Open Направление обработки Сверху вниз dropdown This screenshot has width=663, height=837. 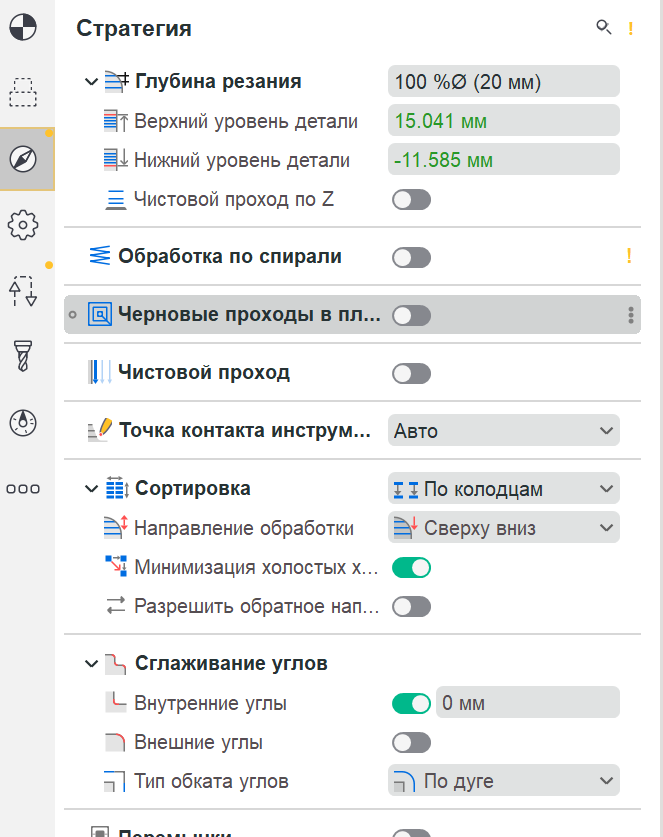pyautogui.click(x=503, y=527)
